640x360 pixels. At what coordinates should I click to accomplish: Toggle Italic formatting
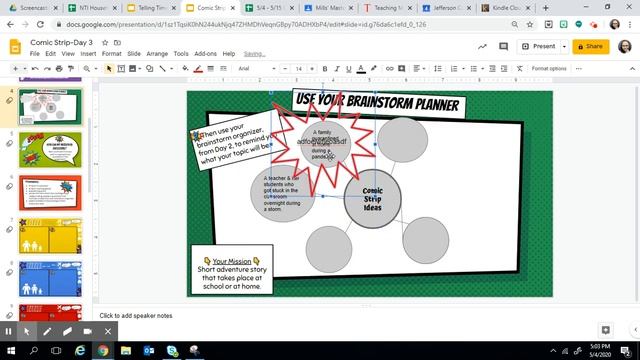pyautogui.click(x=337, y=69)
